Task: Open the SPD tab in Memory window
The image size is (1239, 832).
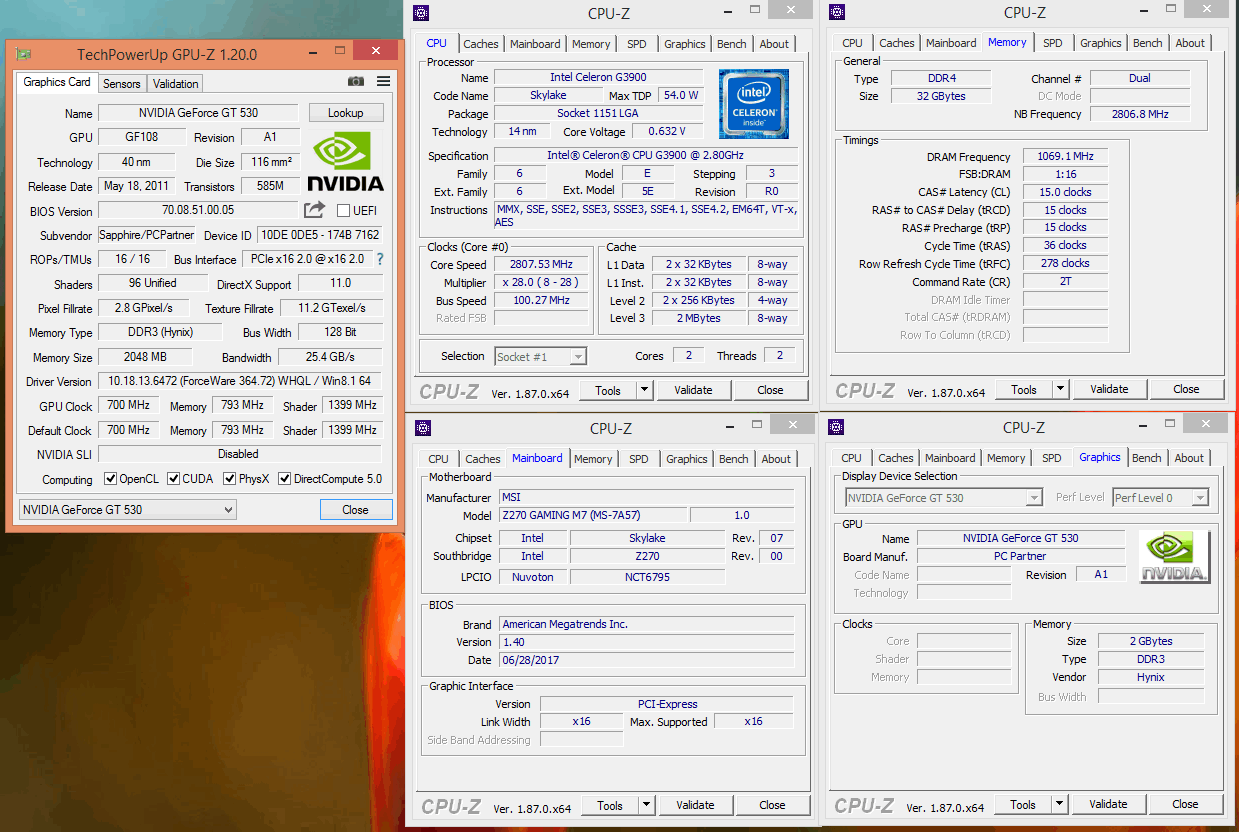Action: (1053, 43)
